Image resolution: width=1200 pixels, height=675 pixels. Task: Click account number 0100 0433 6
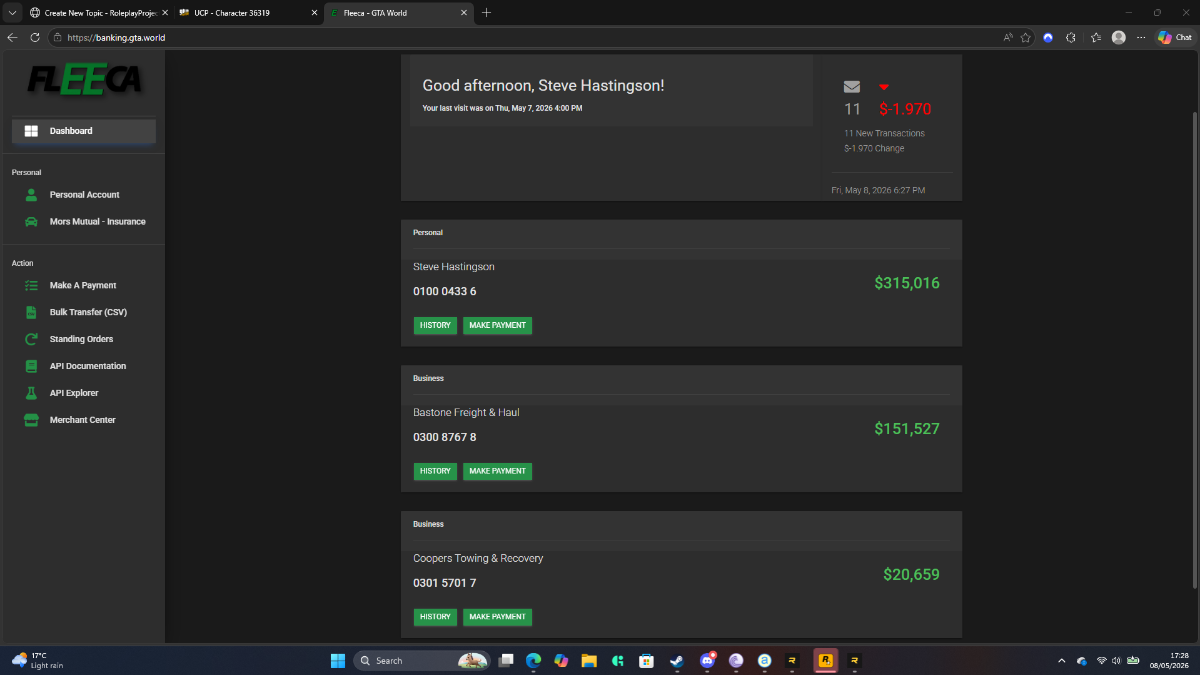click(445, 292)
